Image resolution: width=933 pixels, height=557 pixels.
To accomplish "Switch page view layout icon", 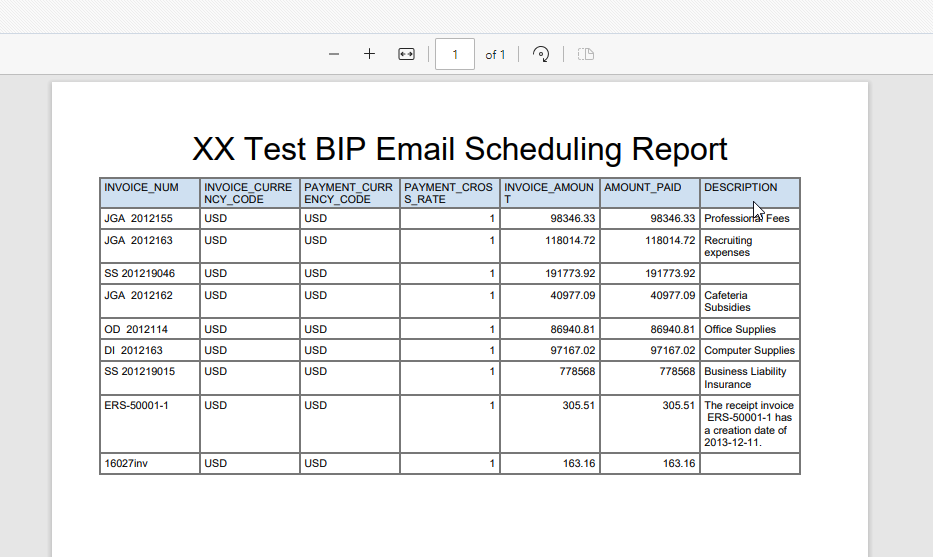I will [x=586, y=54].
